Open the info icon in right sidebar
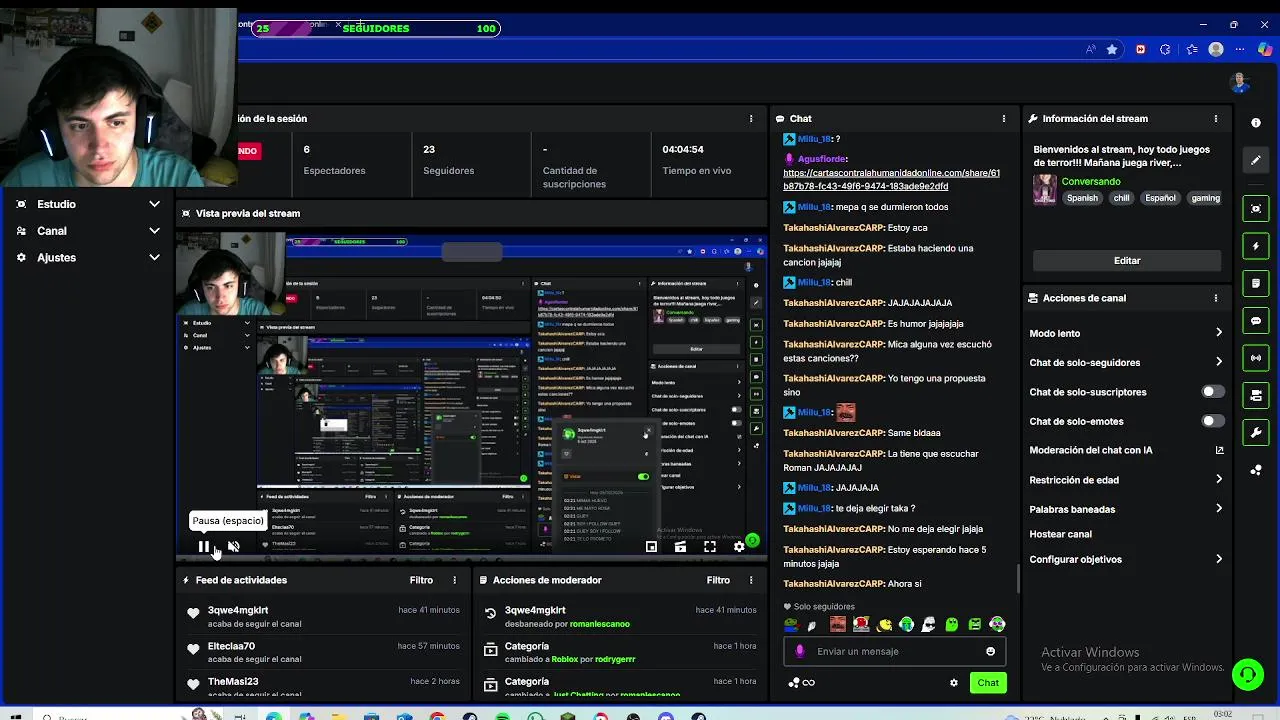The height and width of the screenshot is (720, 1280). click(1256, 122)
